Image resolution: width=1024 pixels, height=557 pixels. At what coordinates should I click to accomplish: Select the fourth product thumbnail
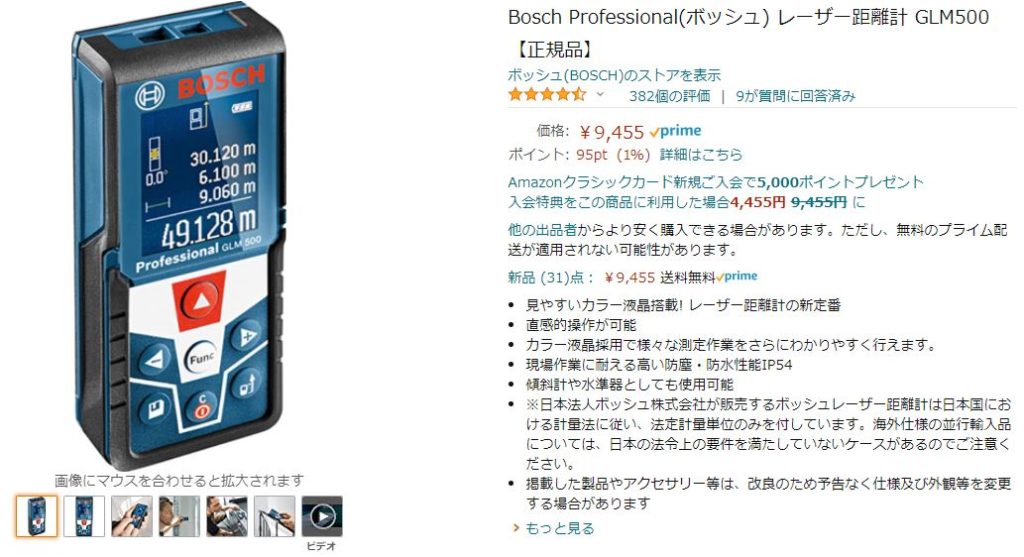pos(180,517)
